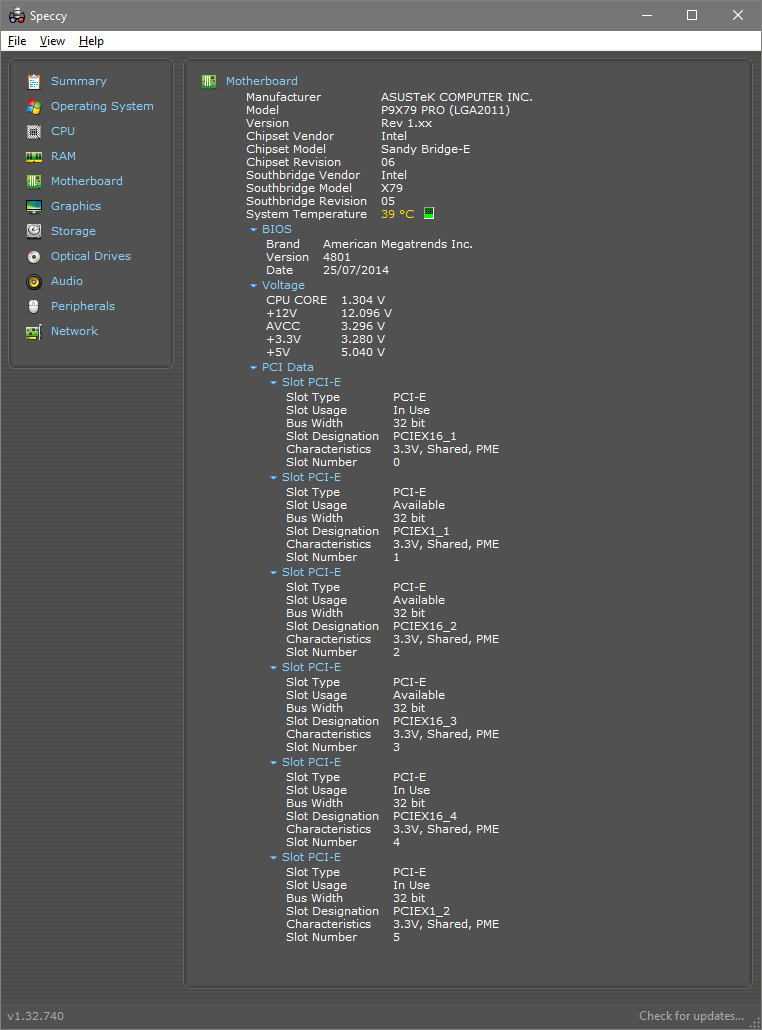
Task: Click the Storage hard drive icon
Action: click(34, 231)
